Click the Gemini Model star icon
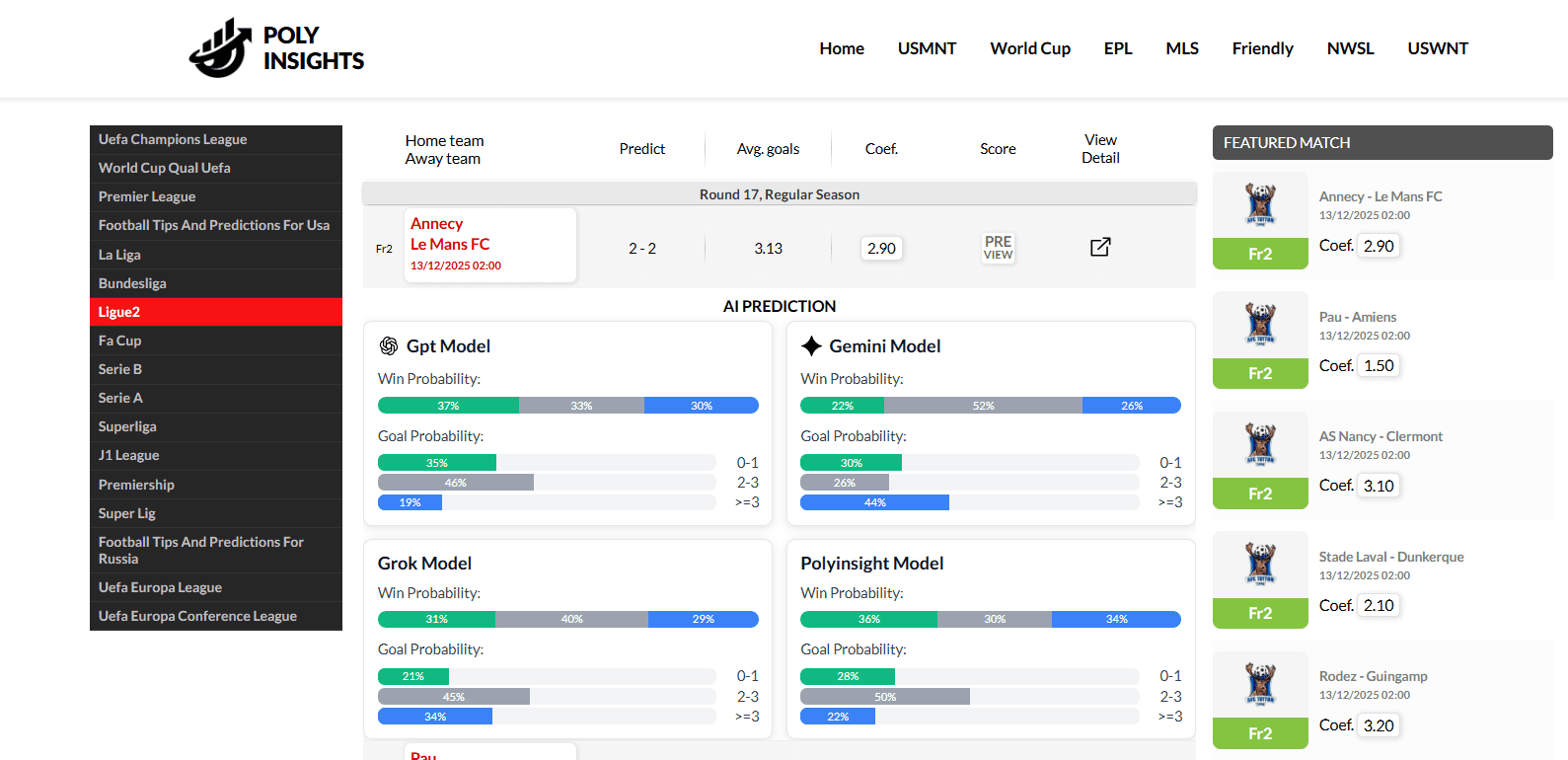 [x=811, y=346]
